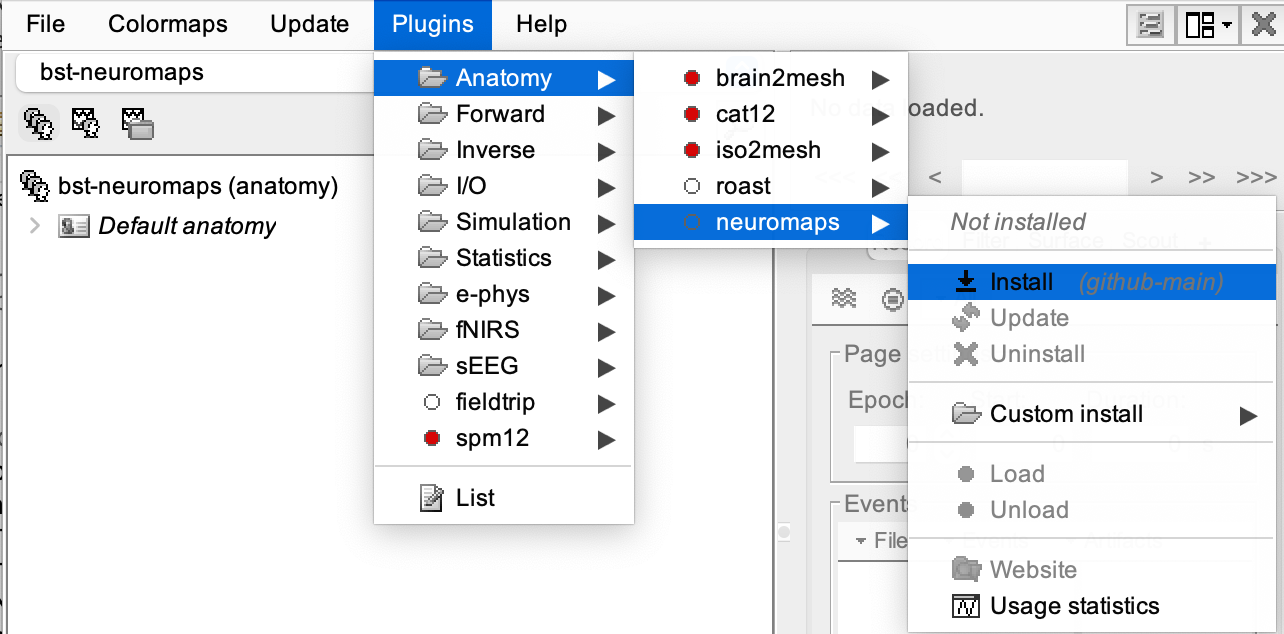Click Install download icon for neuromaps
Viewport: 1284px width, 634px height.
click(966, 282)
